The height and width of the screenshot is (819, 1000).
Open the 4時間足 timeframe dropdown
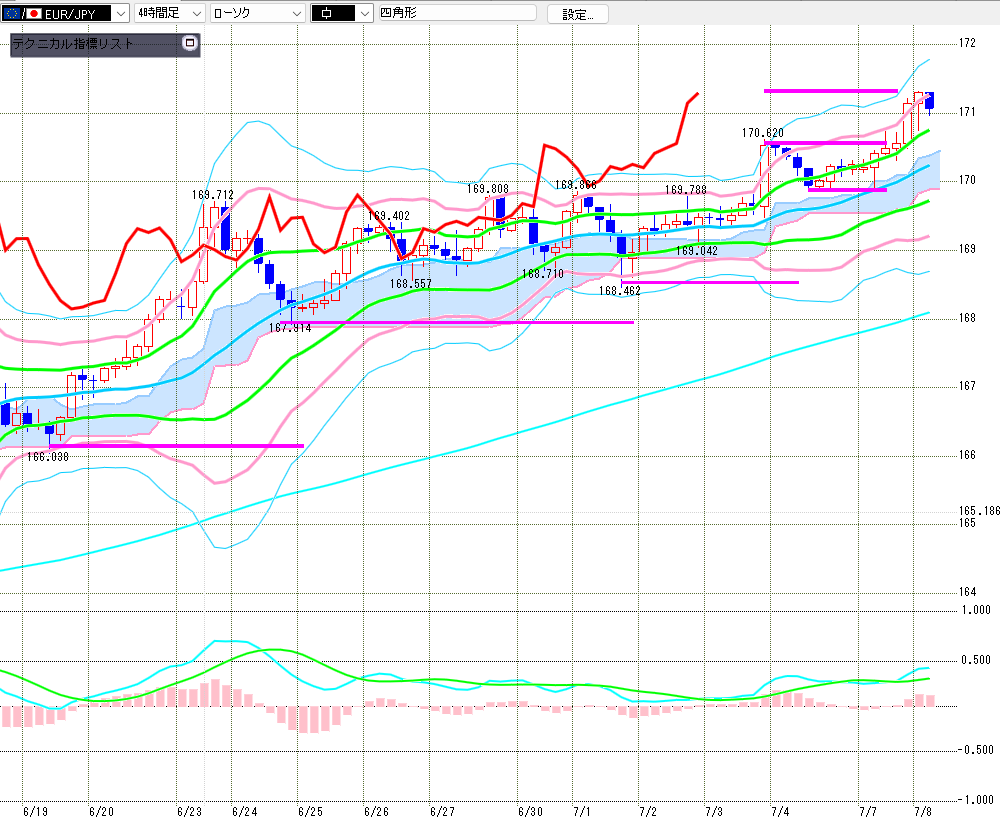pyautogui.click(x=170, y=13)
